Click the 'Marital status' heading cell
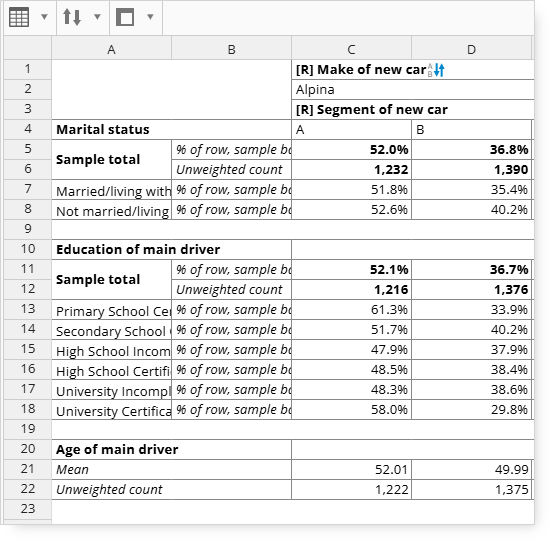The image size is (550, 540). tap(172, 129)
